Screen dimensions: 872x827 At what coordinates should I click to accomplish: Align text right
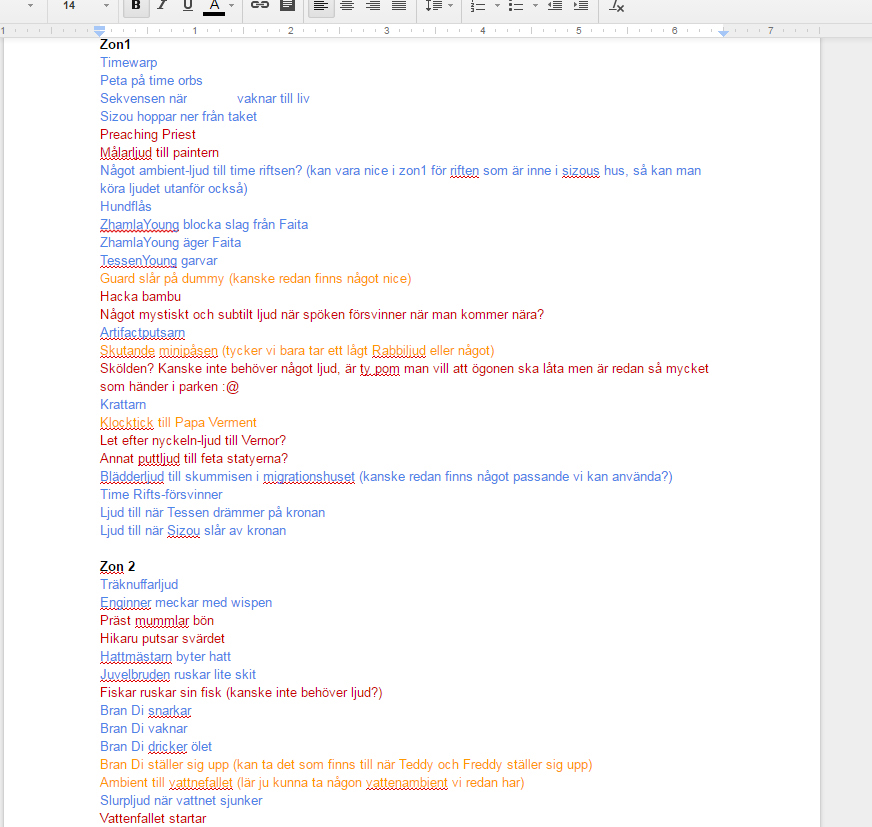tap(373, 6)
